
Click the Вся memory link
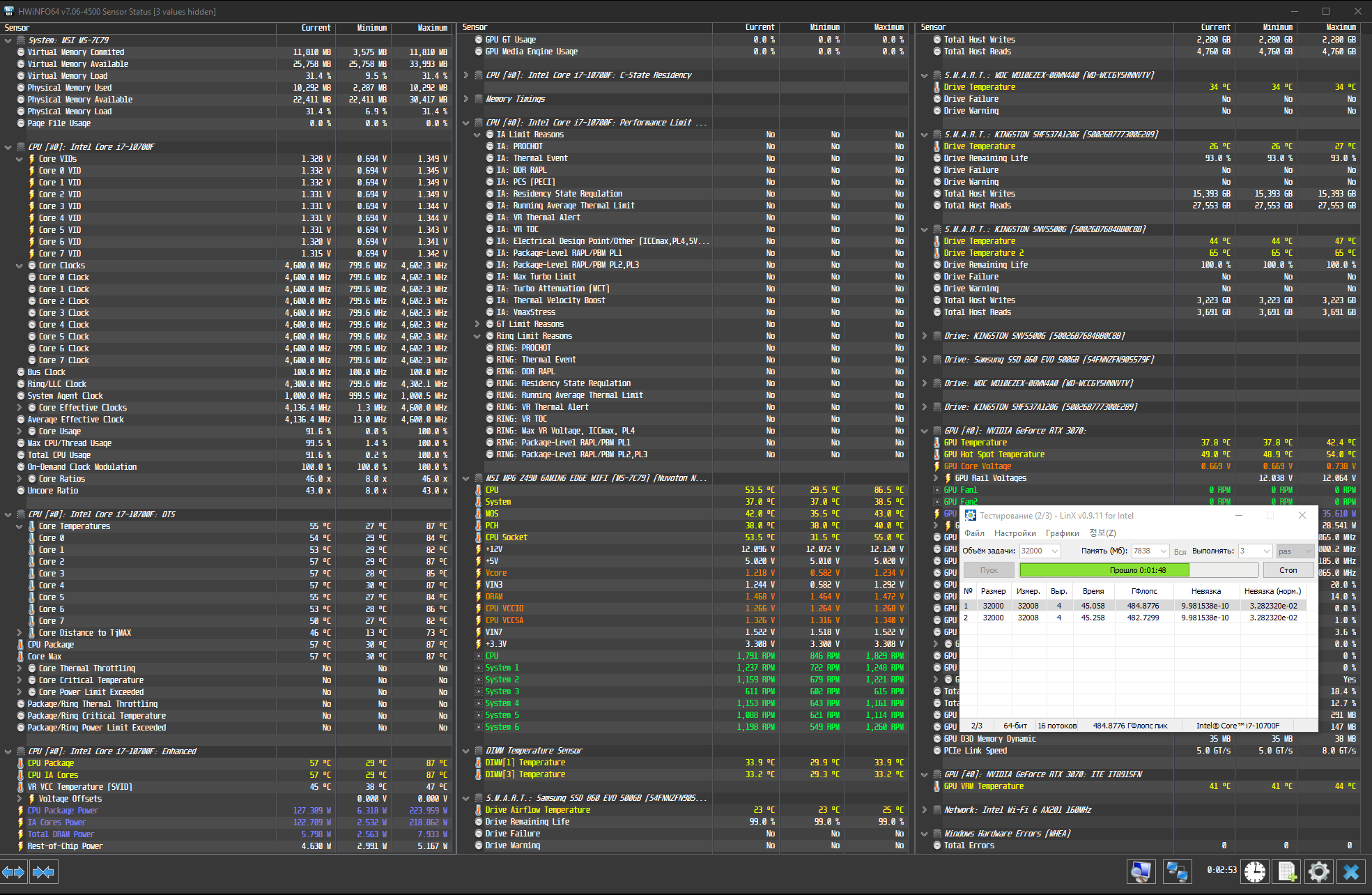(1180, 551)
